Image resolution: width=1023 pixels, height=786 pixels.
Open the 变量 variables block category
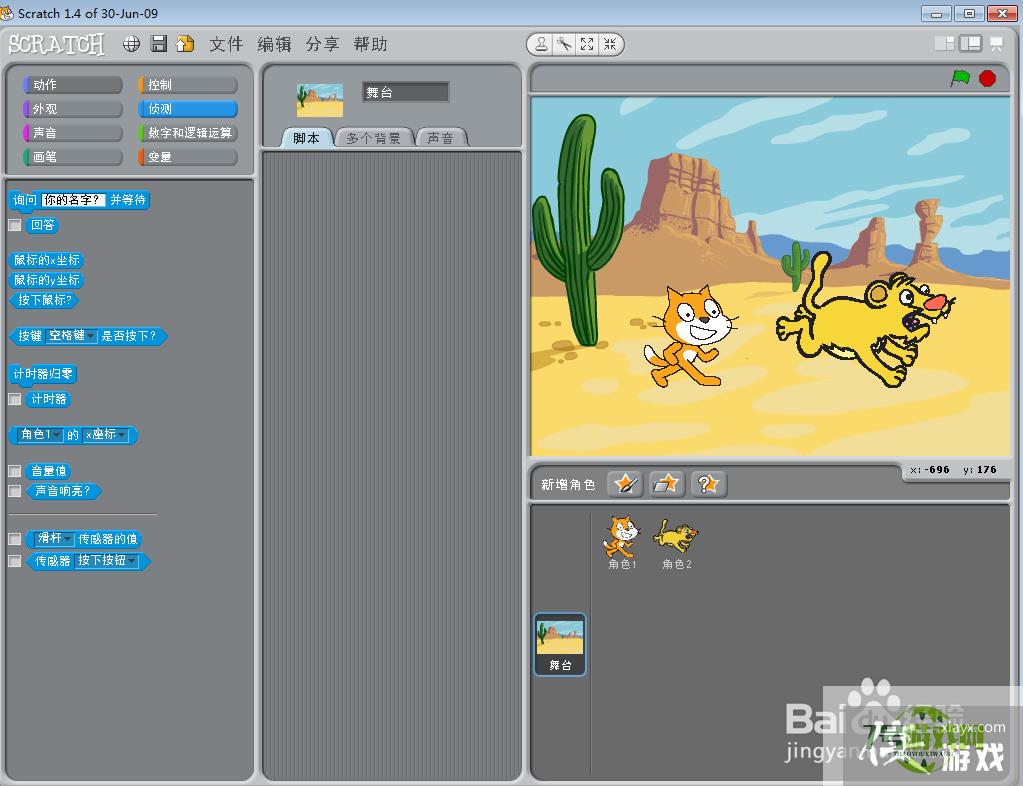pos(188,157)
